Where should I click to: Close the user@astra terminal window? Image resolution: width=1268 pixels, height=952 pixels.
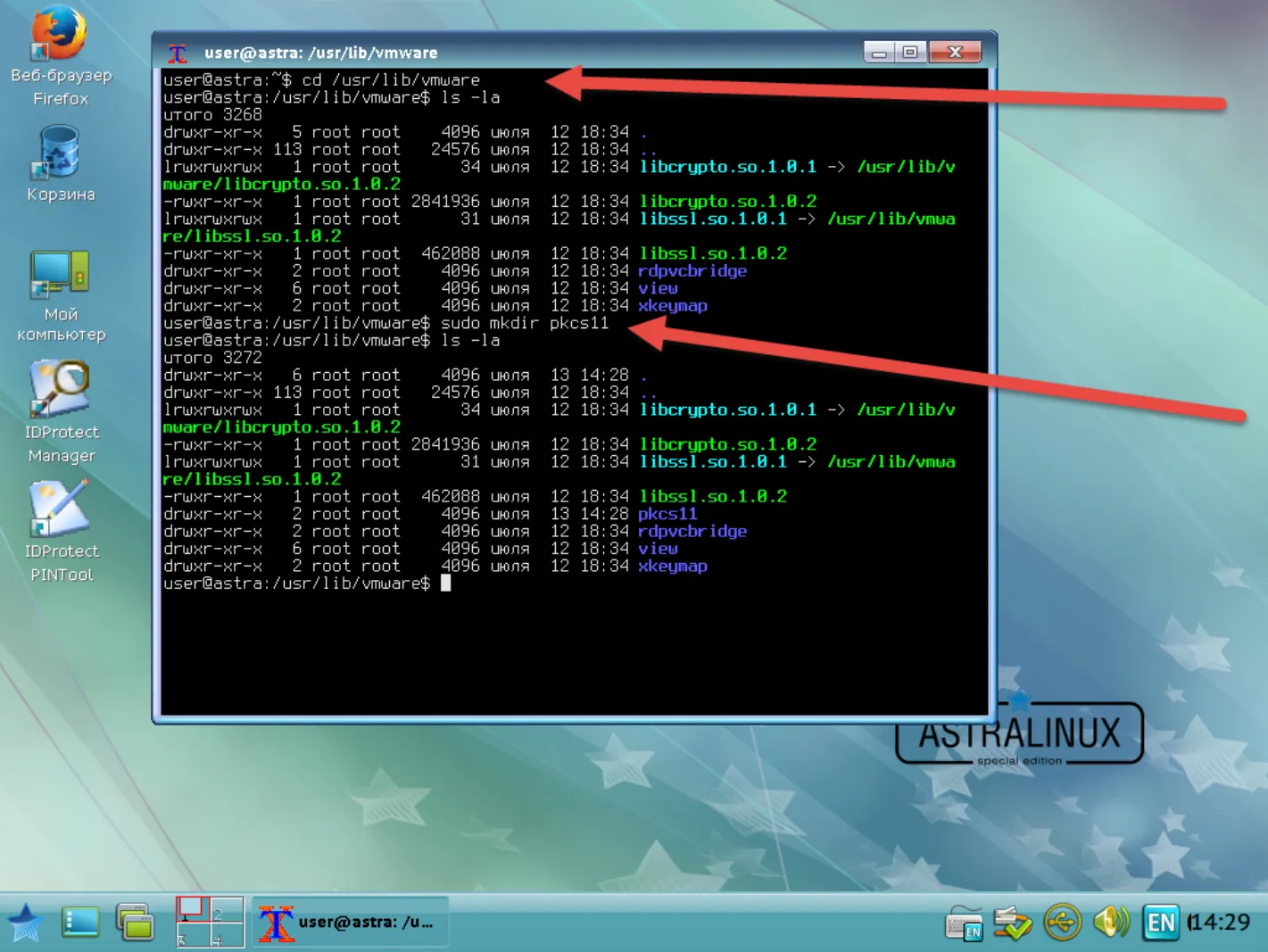pos(955,53)
